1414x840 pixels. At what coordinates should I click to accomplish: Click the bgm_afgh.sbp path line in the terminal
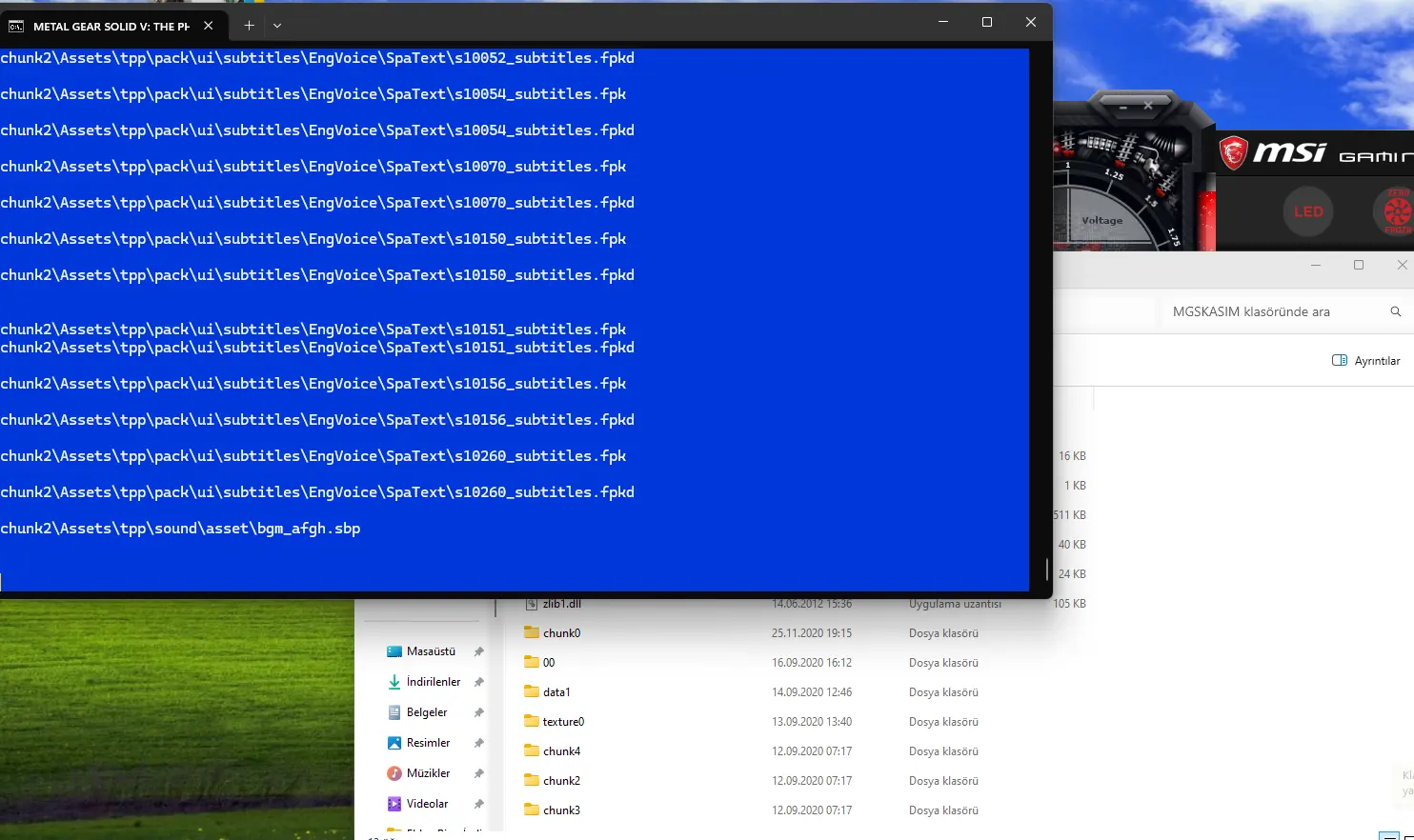[180, 529]
